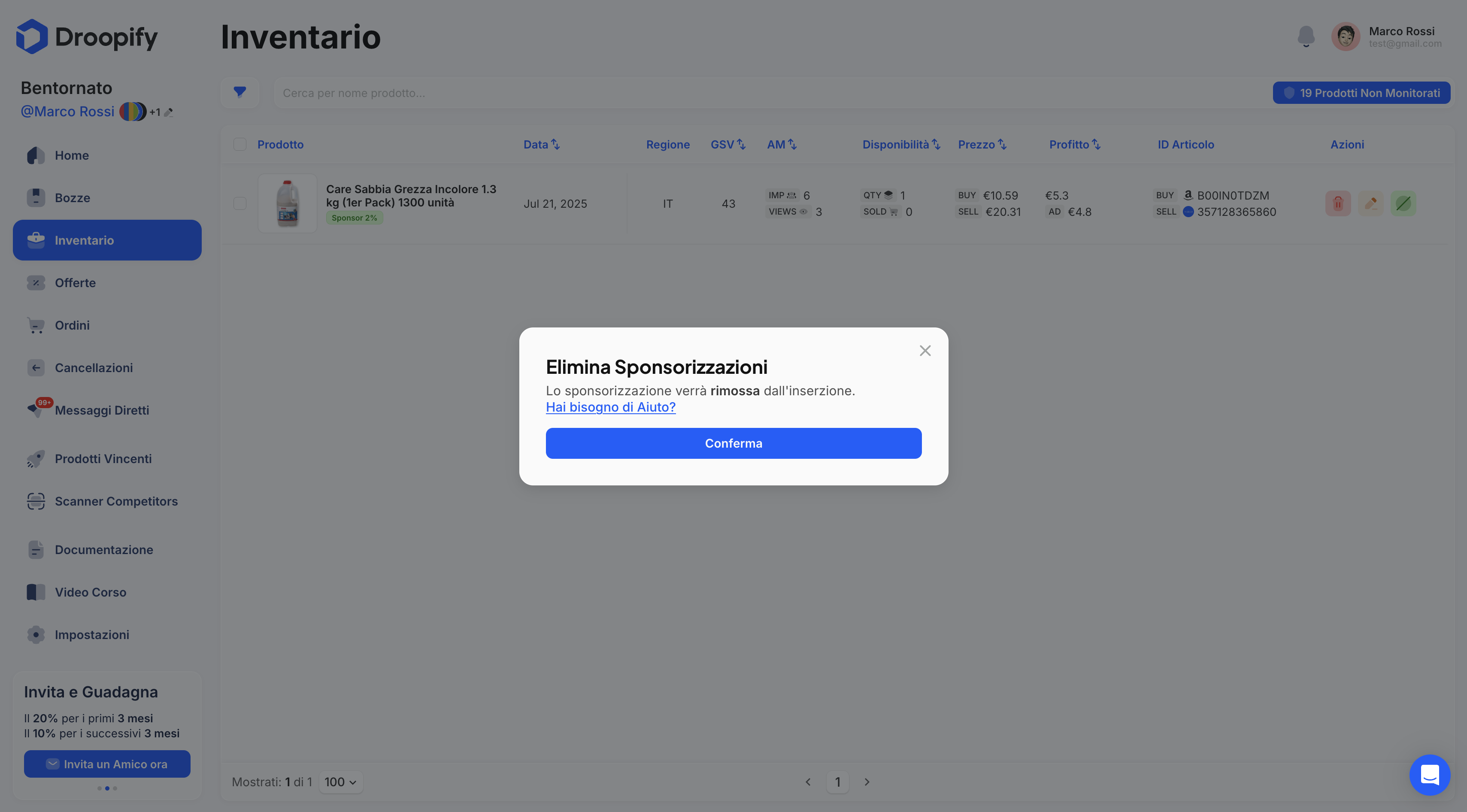Click the connected store flags icon
Viewport: 1467px width, 812px height.
[x=133, y=112]
